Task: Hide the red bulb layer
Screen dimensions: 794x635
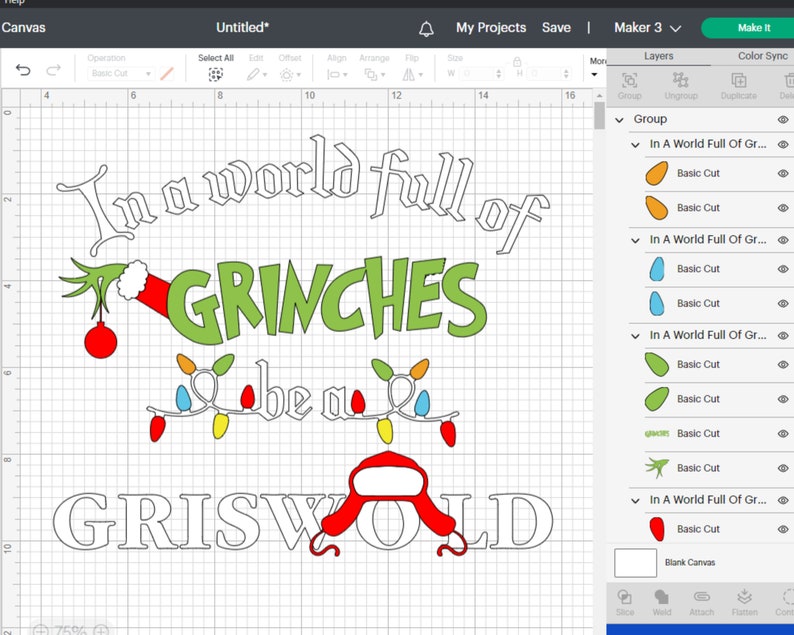Action: (x=783, y=529)
